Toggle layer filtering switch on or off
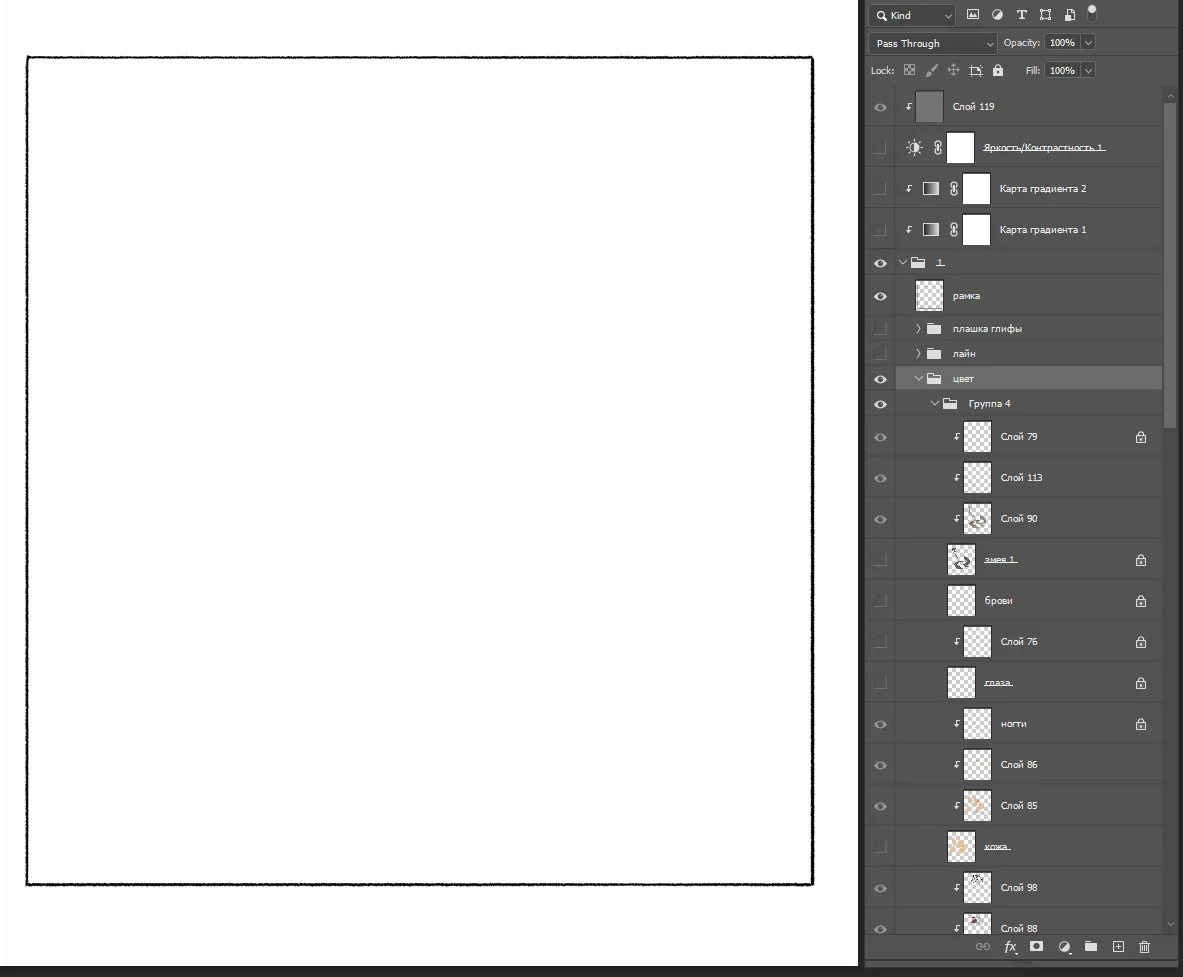The width and height of the screenshot is (1183, 977). tap(1092, 12)
